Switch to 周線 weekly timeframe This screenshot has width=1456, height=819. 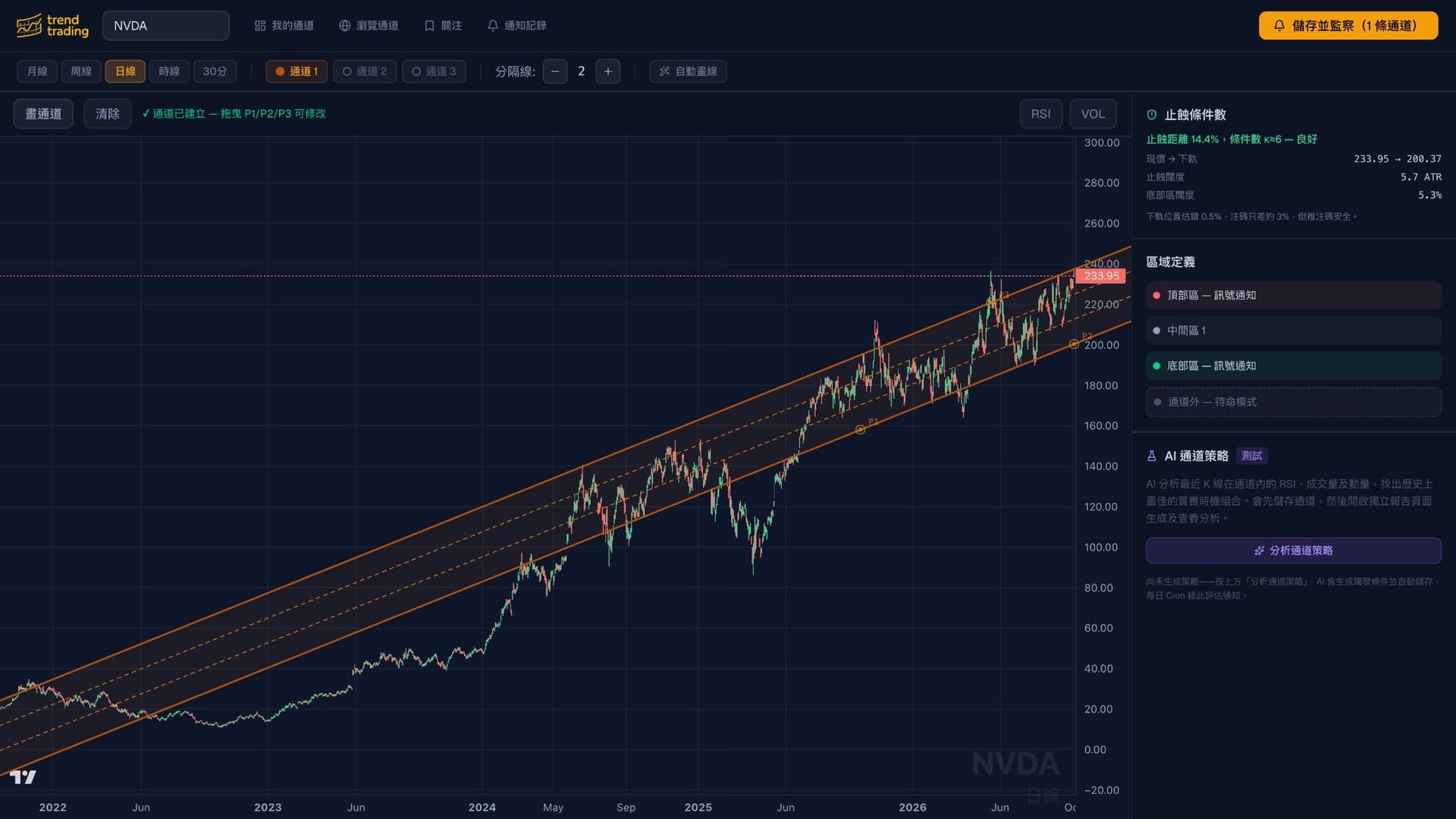tap(81, 71)
